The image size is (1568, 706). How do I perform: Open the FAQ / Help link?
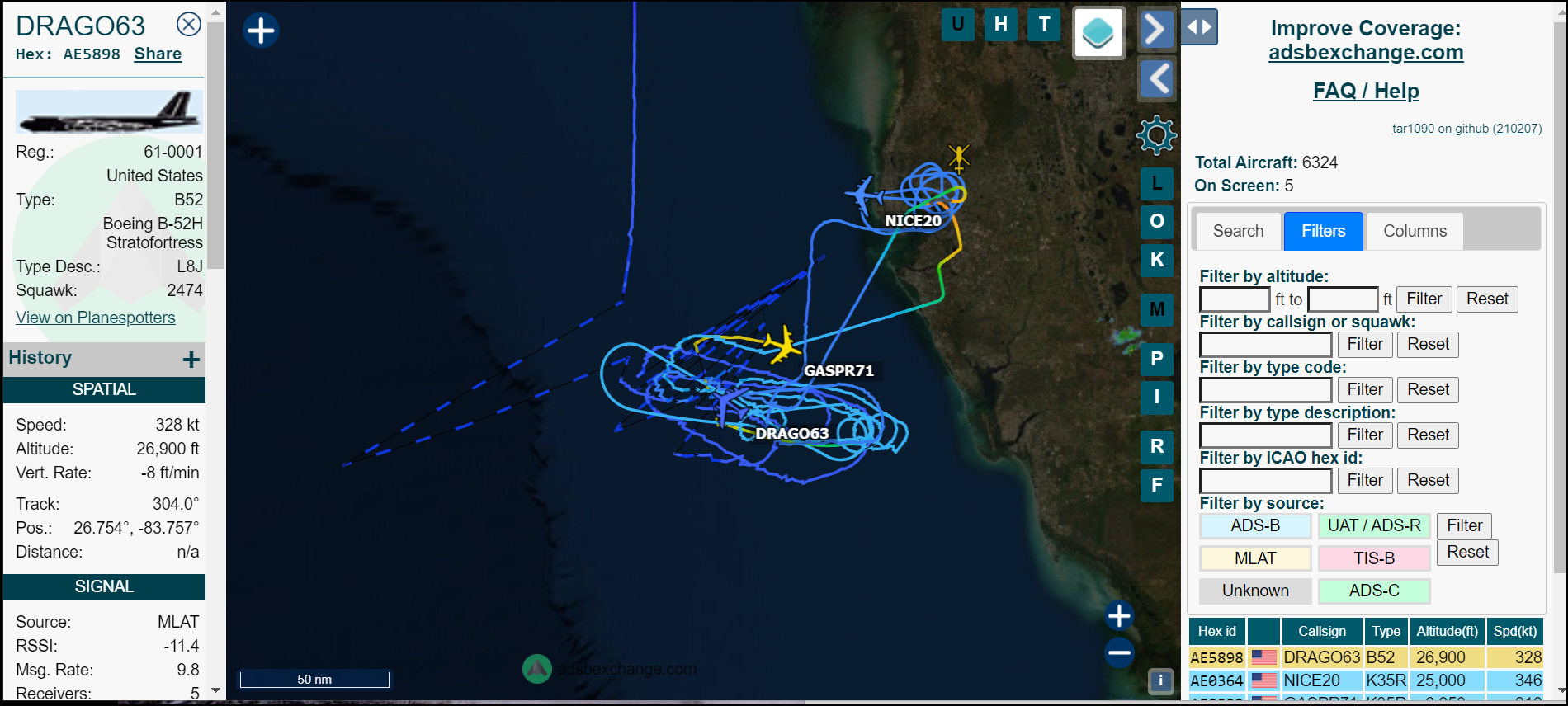click(1366, 91)
